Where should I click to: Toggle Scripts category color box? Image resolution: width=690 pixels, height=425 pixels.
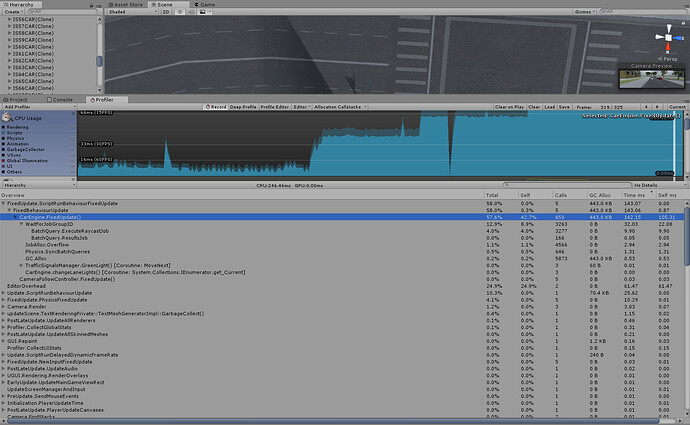click(4, 133)
